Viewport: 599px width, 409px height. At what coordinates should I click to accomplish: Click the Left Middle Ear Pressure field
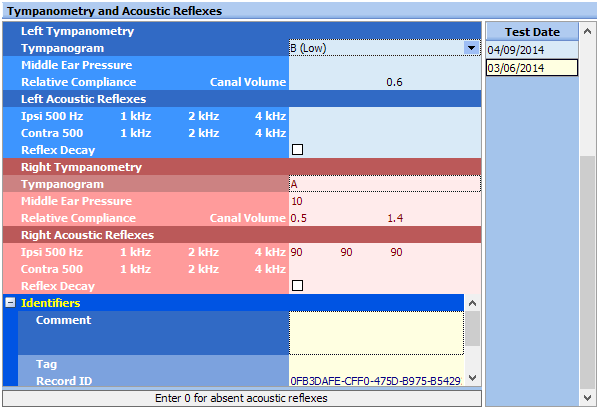tap(385, 65)
